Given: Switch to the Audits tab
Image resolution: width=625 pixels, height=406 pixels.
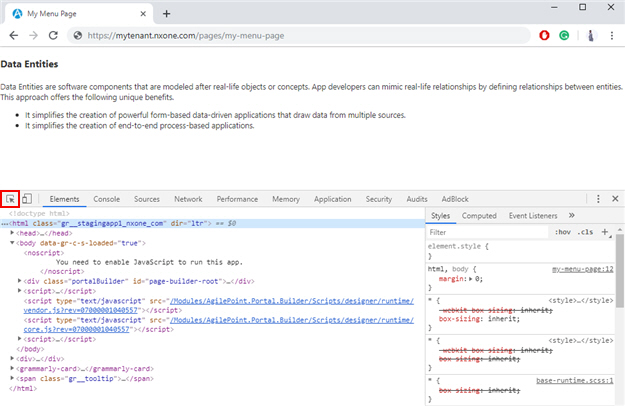Looking at the screenshot, I should (417, 199).
